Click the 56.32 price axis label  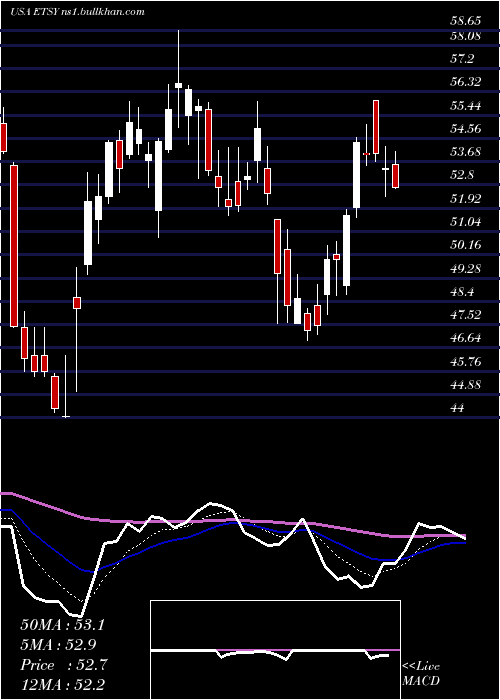click(466, 82)
